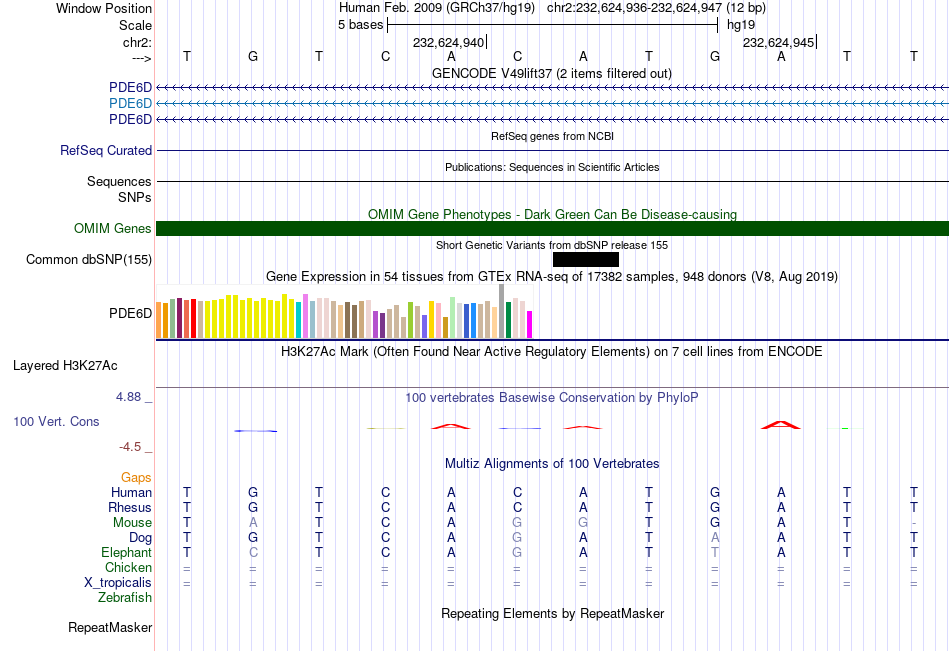The height and width of the screenshot is (651, 950).
Task: Select the Rhesus species row label
Action: pos(130,507)
